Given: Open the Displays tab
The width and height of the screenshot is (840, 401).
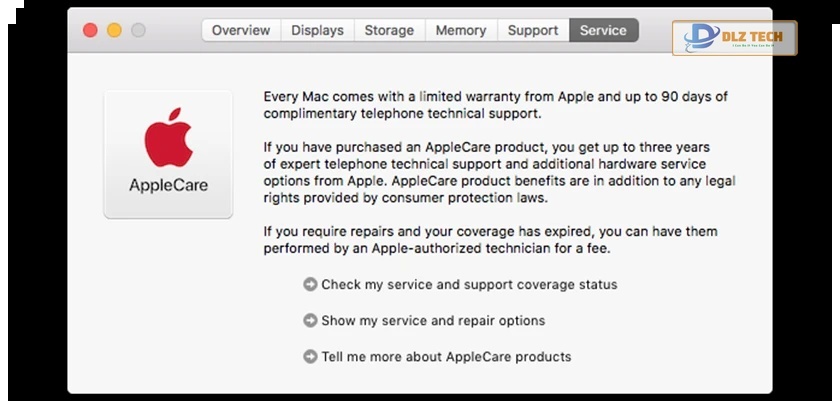Looking at the screenshot, I should coord(317,30).
